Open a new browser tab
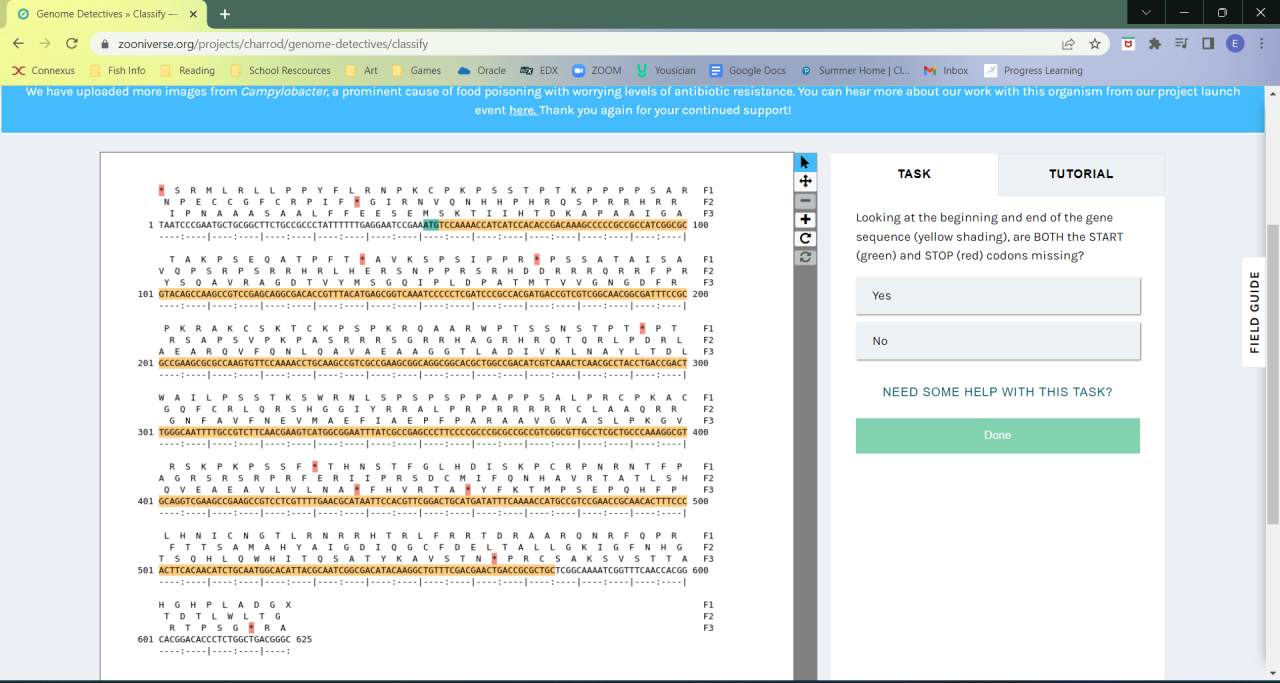Viewport: 1280px width, 683px height. (225, 14)
